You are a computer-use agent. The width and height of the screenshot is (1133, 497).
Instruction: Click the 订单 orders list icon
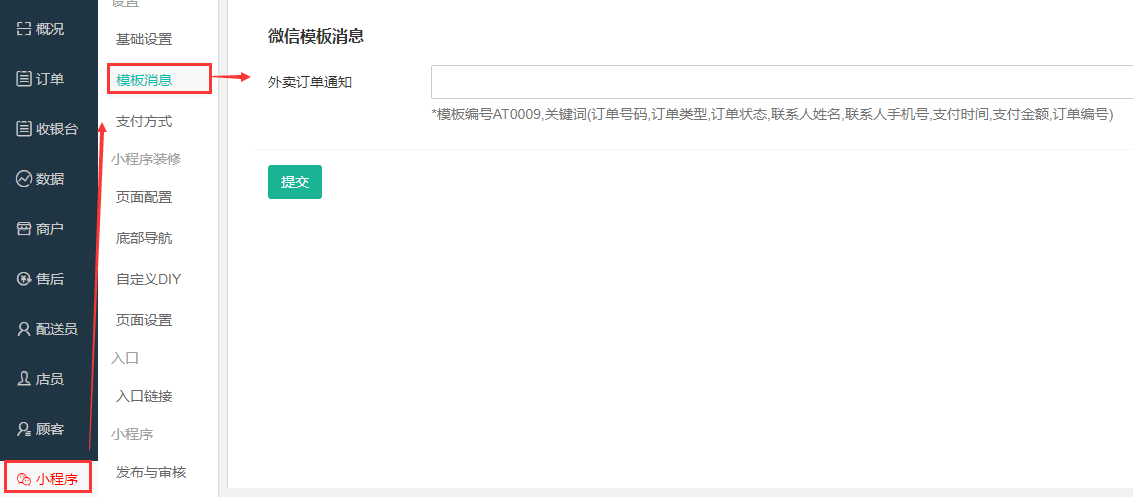(x=24, y=79)
